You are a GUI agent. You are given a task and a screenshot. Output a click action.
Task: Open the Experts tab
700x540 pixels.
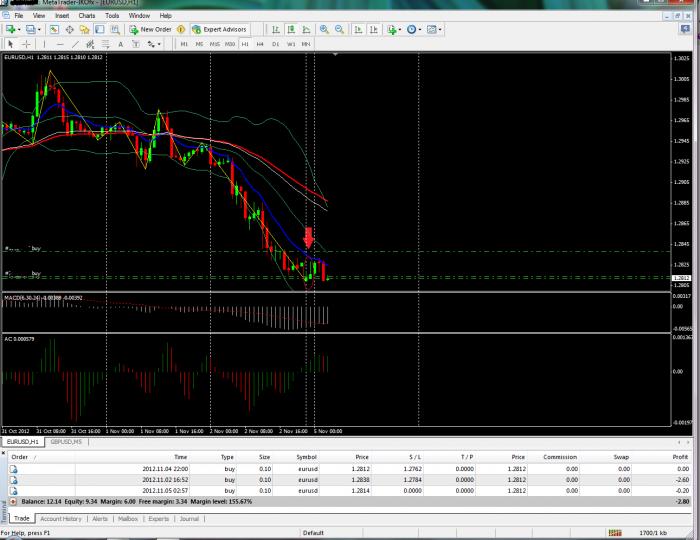158,519
